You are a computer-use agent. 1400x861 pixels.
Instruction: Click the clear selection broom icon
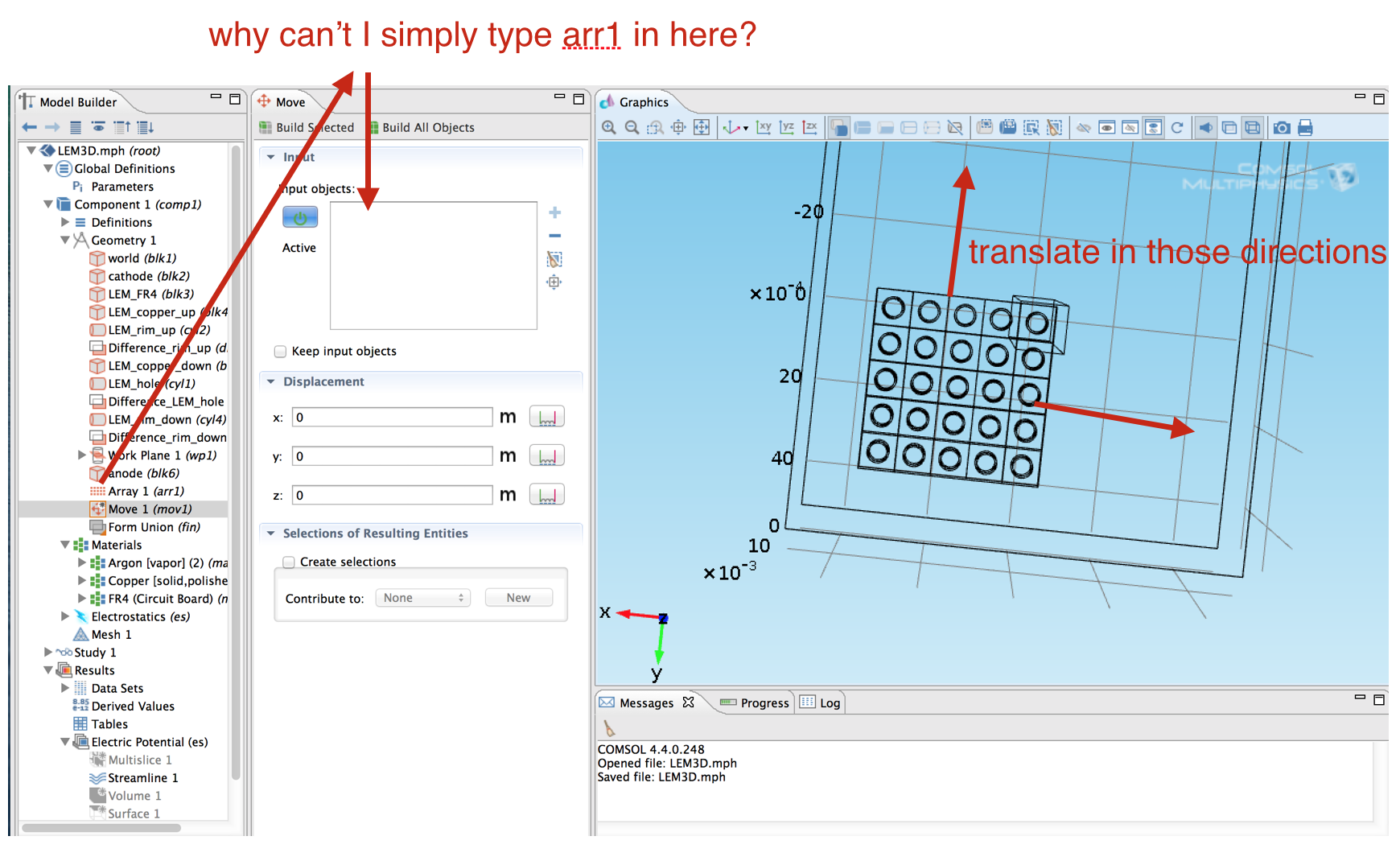554,259
